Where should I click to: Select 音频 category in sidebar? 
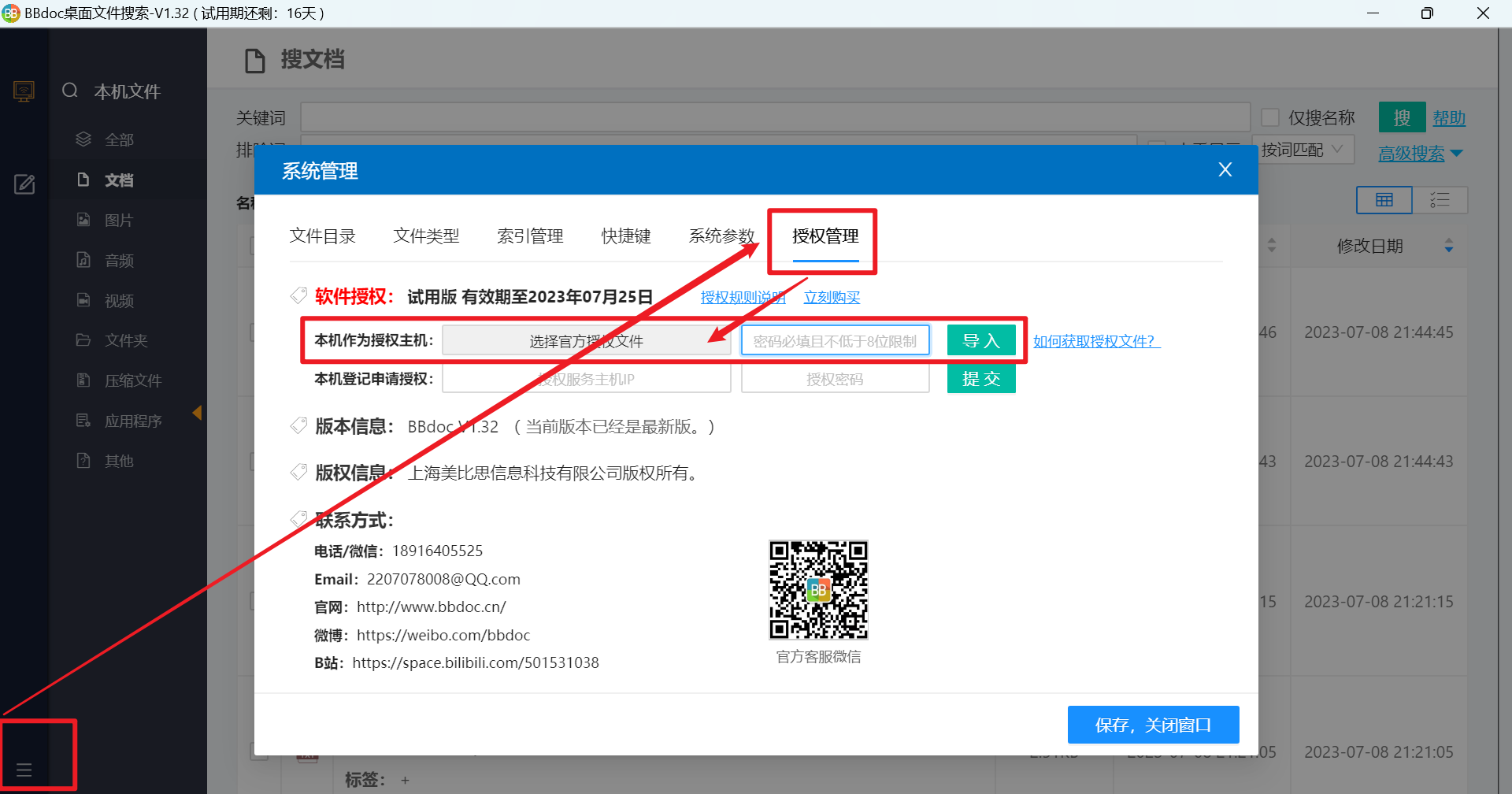(x=119, y=260)
